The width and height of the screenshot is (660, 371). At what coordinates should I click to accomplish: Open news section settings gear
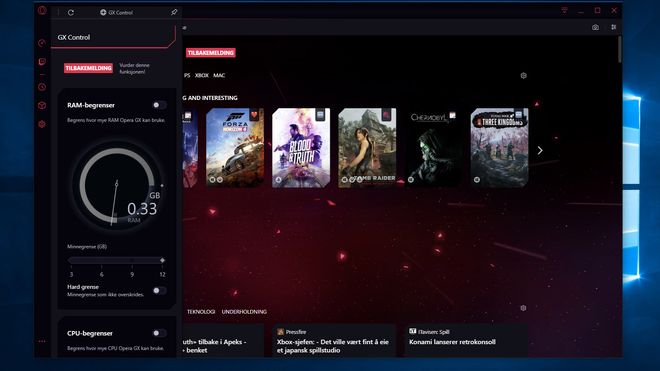pyautogui.click(x=523, y=308)
